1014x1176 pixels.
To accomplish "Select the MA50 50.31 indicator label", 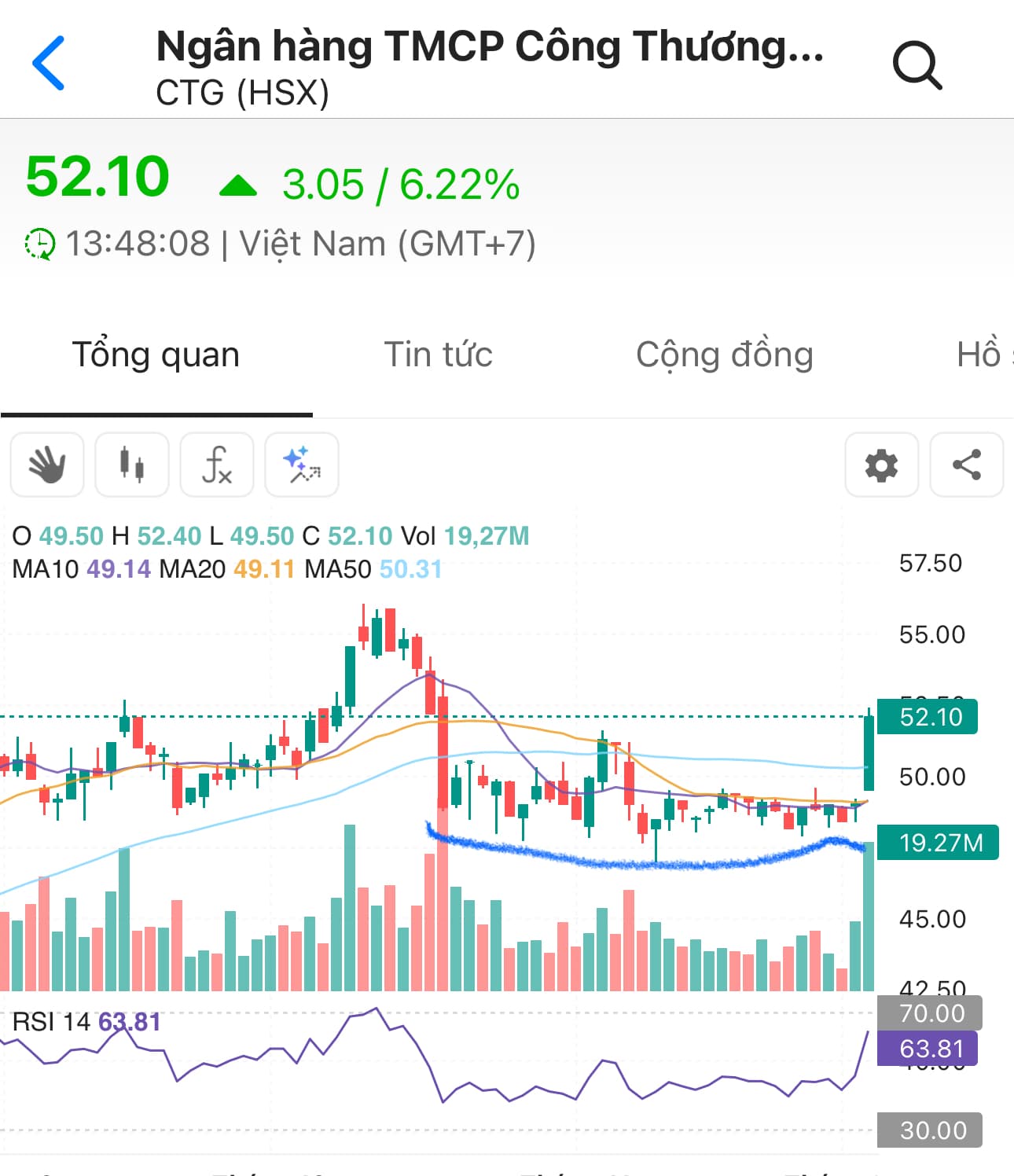I will (373, 568).
